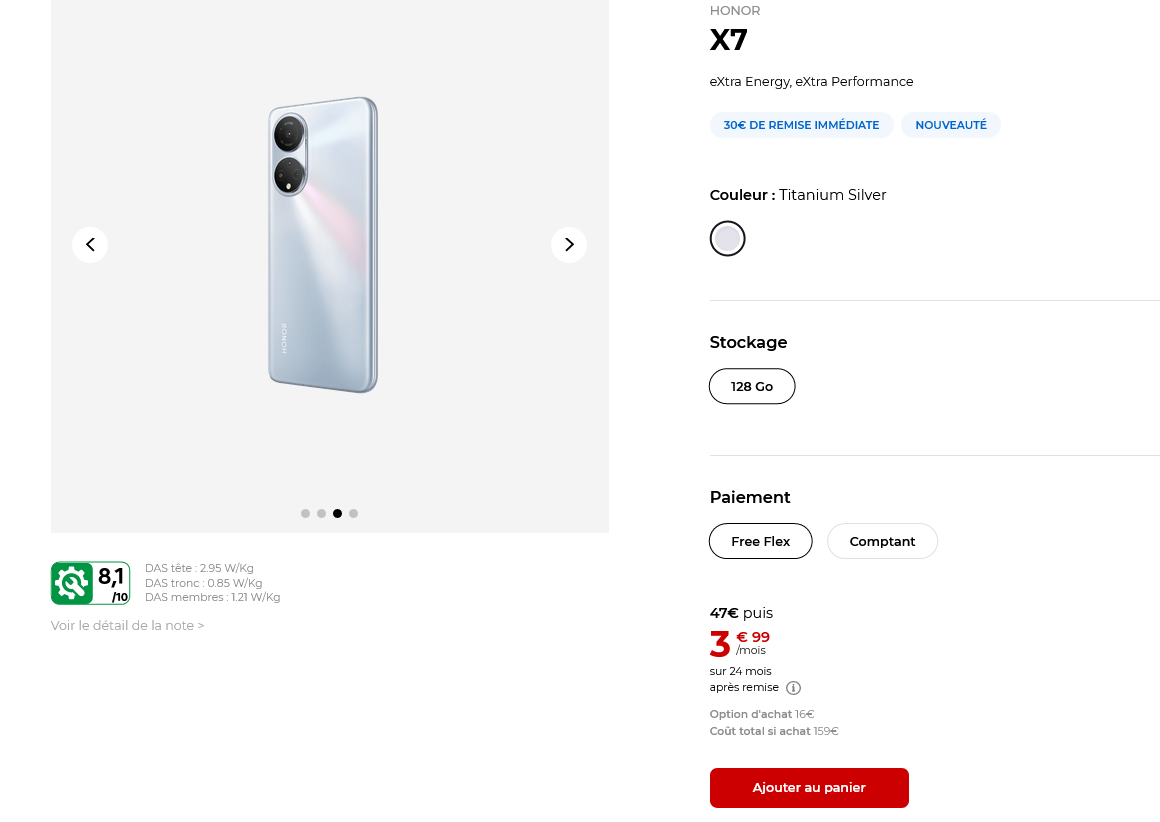The width and height of the screenshot is (1160, 822).
Task: Select the 128 Go storage option
Action: (752, 386)
